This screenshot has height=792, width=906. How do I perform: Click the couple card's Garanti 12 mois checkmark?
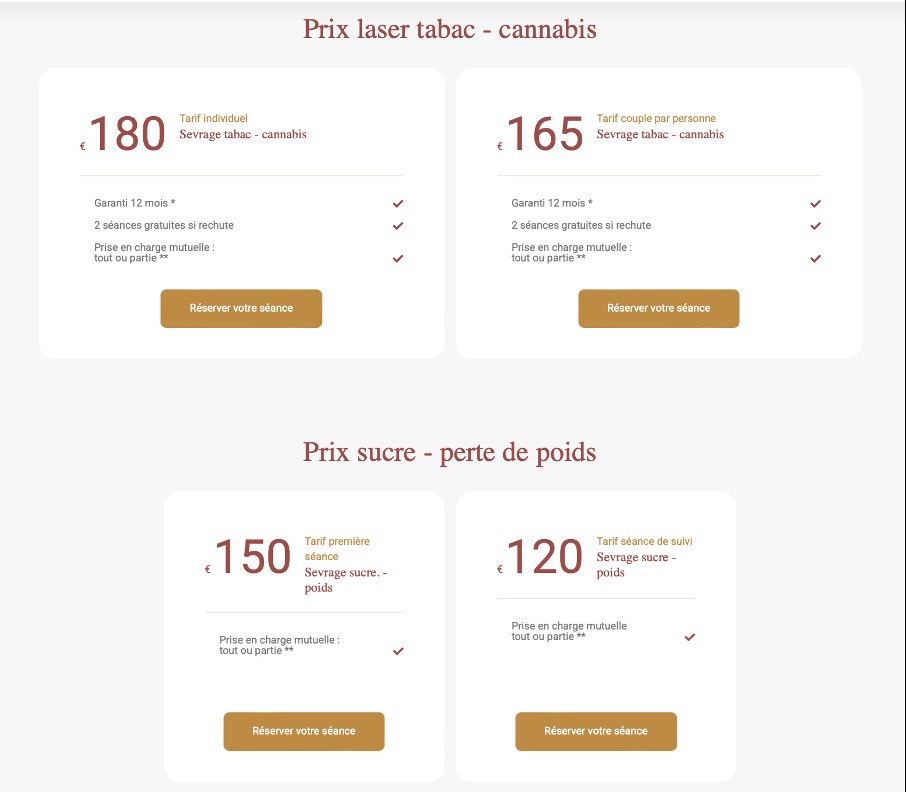click(x=815, y=203)
